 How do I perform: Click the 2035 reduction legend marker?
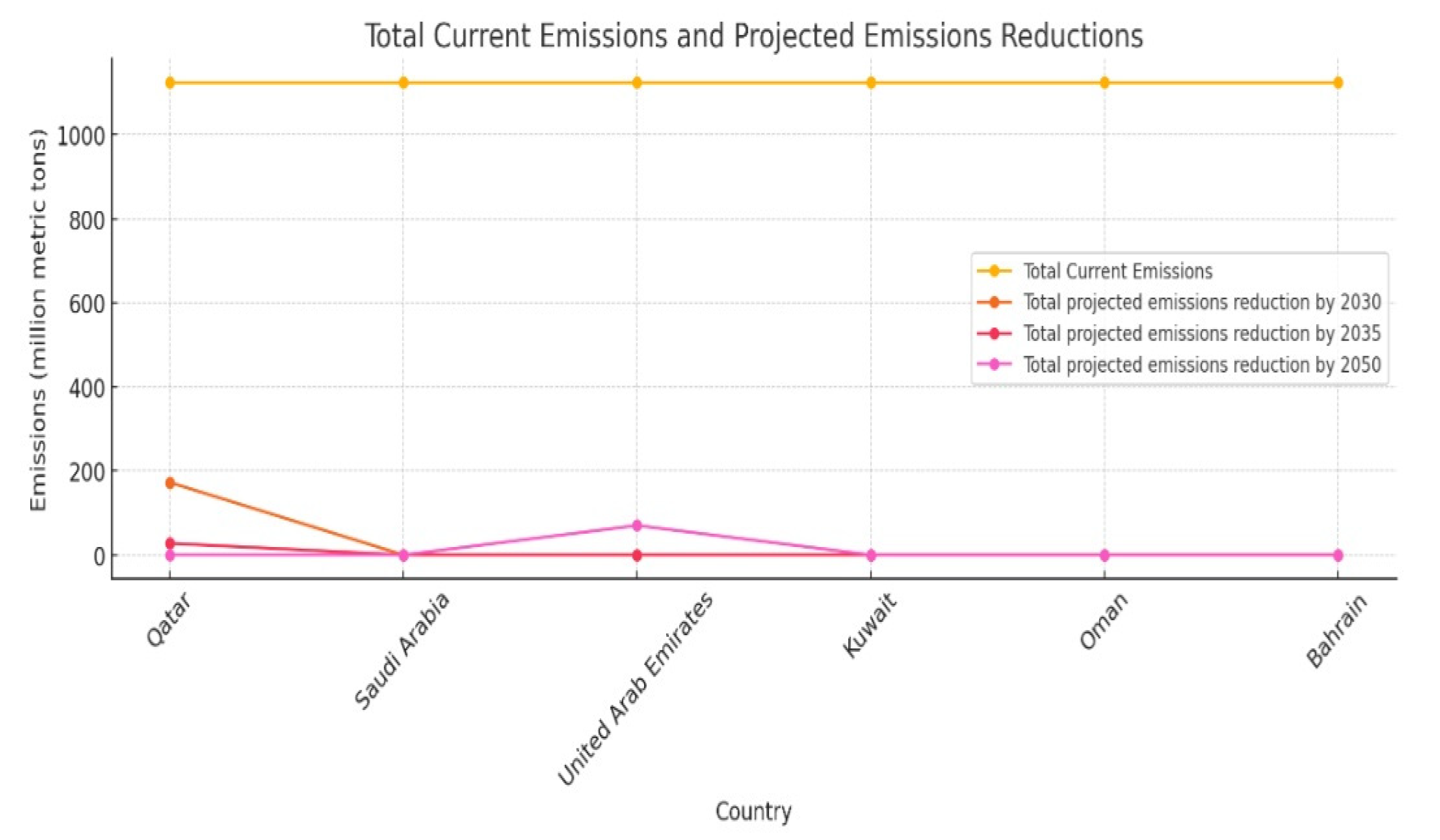994,334
